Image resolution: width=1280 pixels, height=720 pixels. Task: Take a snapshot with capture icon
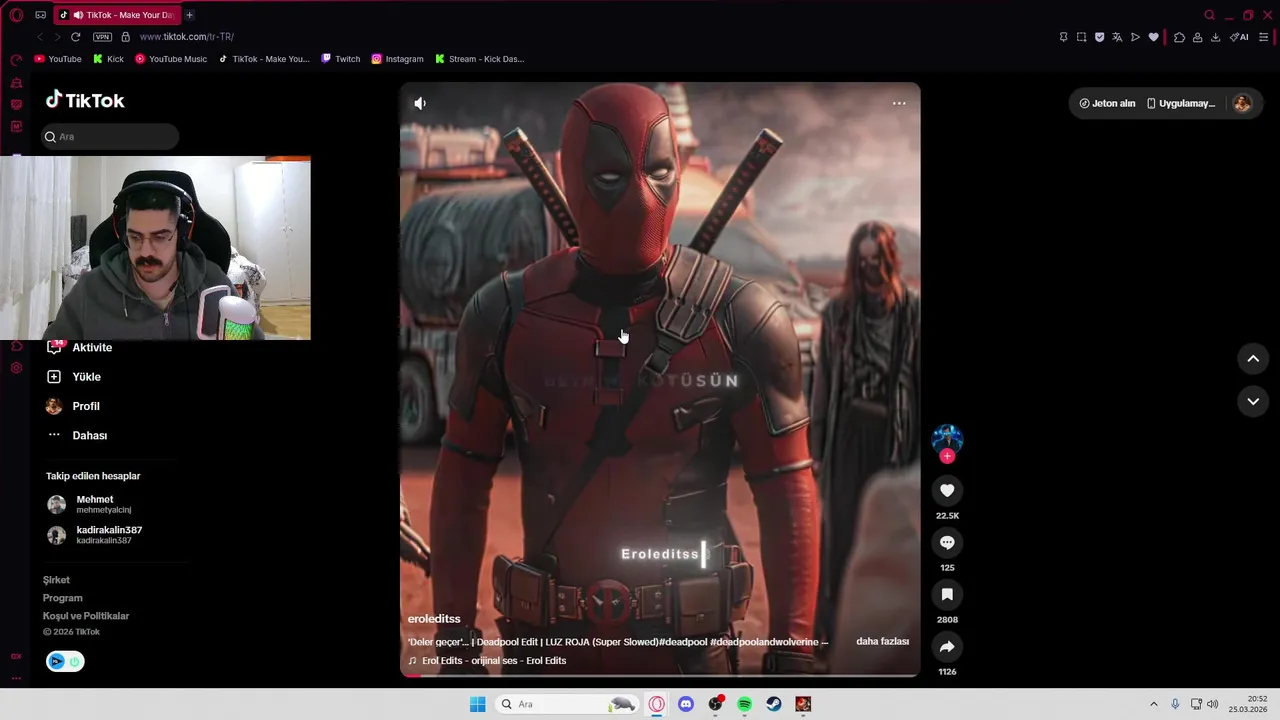1081,37
